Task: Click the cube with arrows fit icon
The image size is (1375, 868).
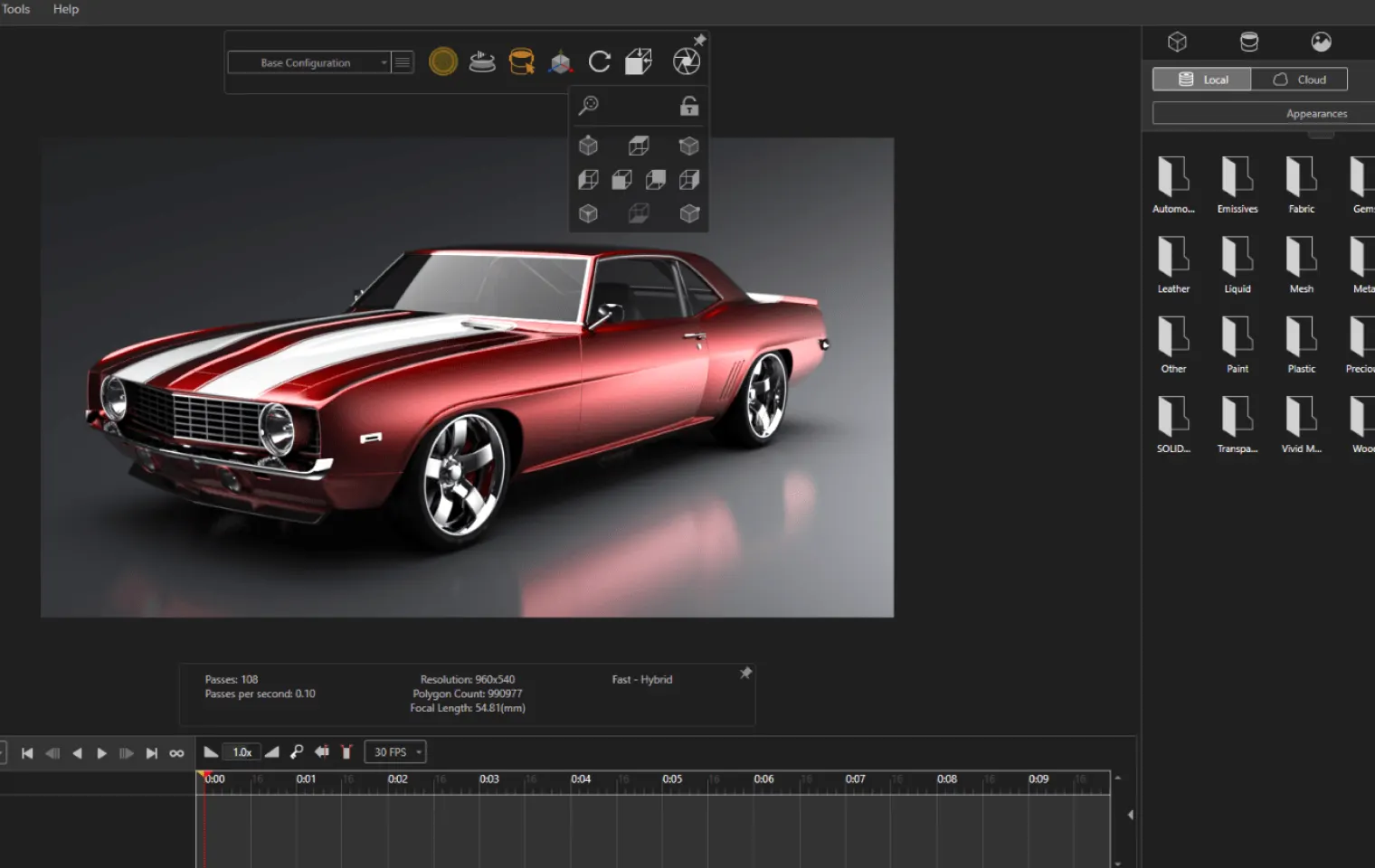Action: (639, 61)
